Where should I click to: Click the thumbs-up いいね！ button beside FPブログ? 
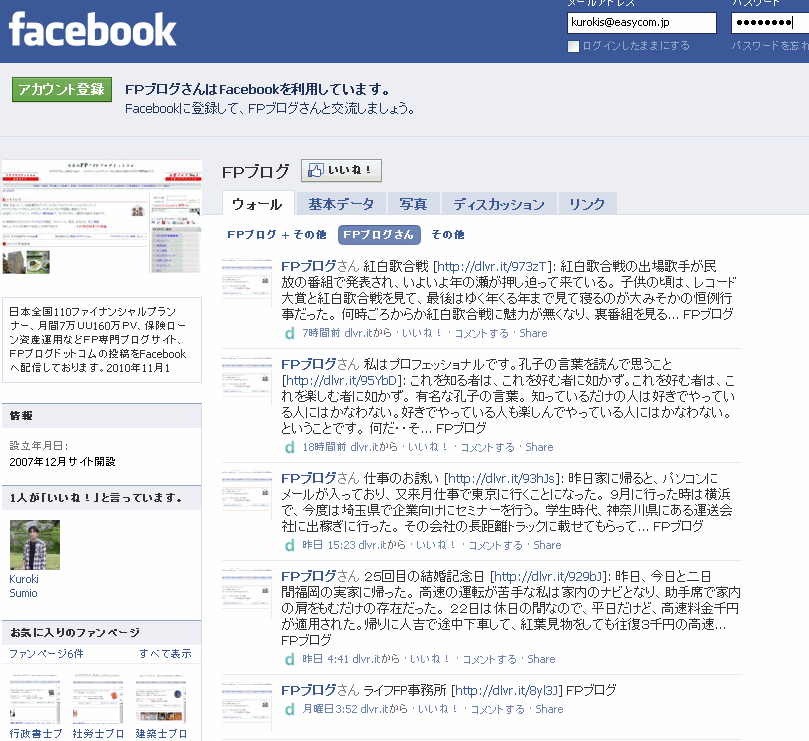341,170
